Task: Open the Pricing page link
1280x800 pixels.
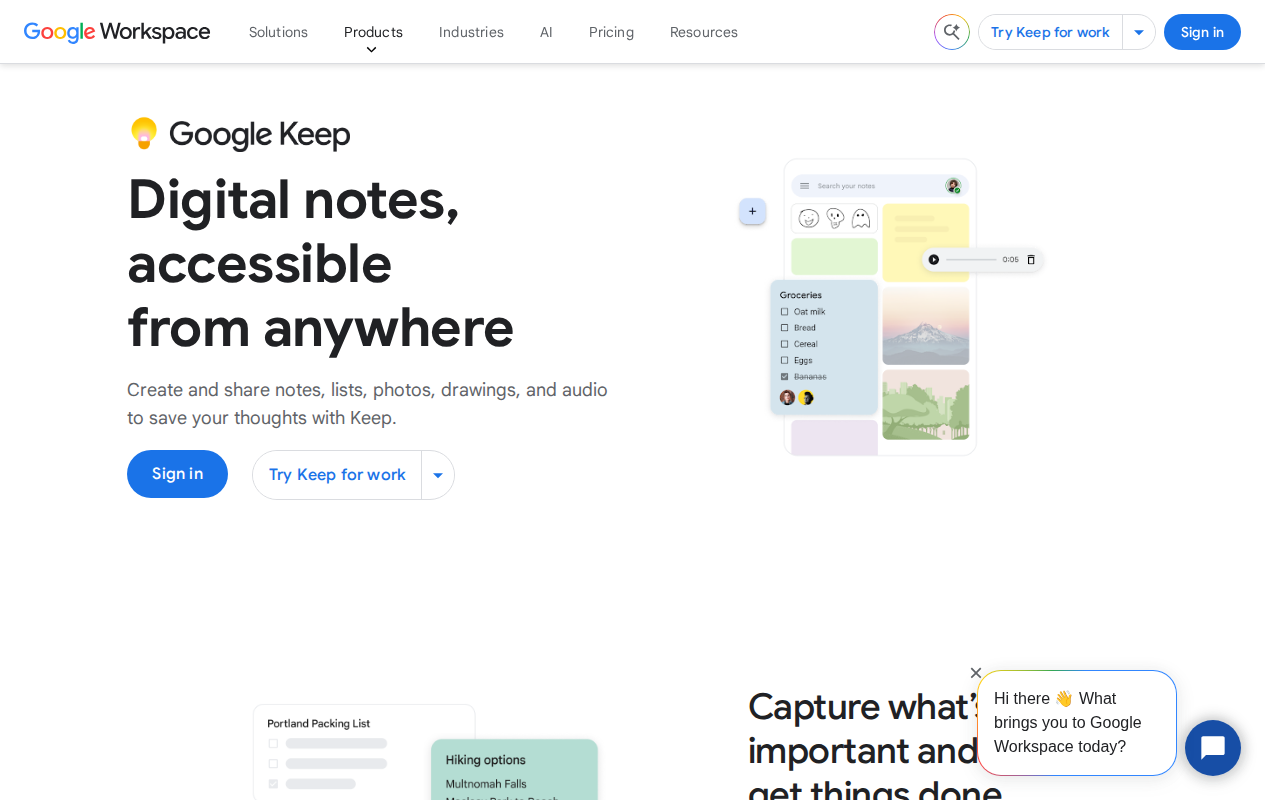Action: point(611,32)
